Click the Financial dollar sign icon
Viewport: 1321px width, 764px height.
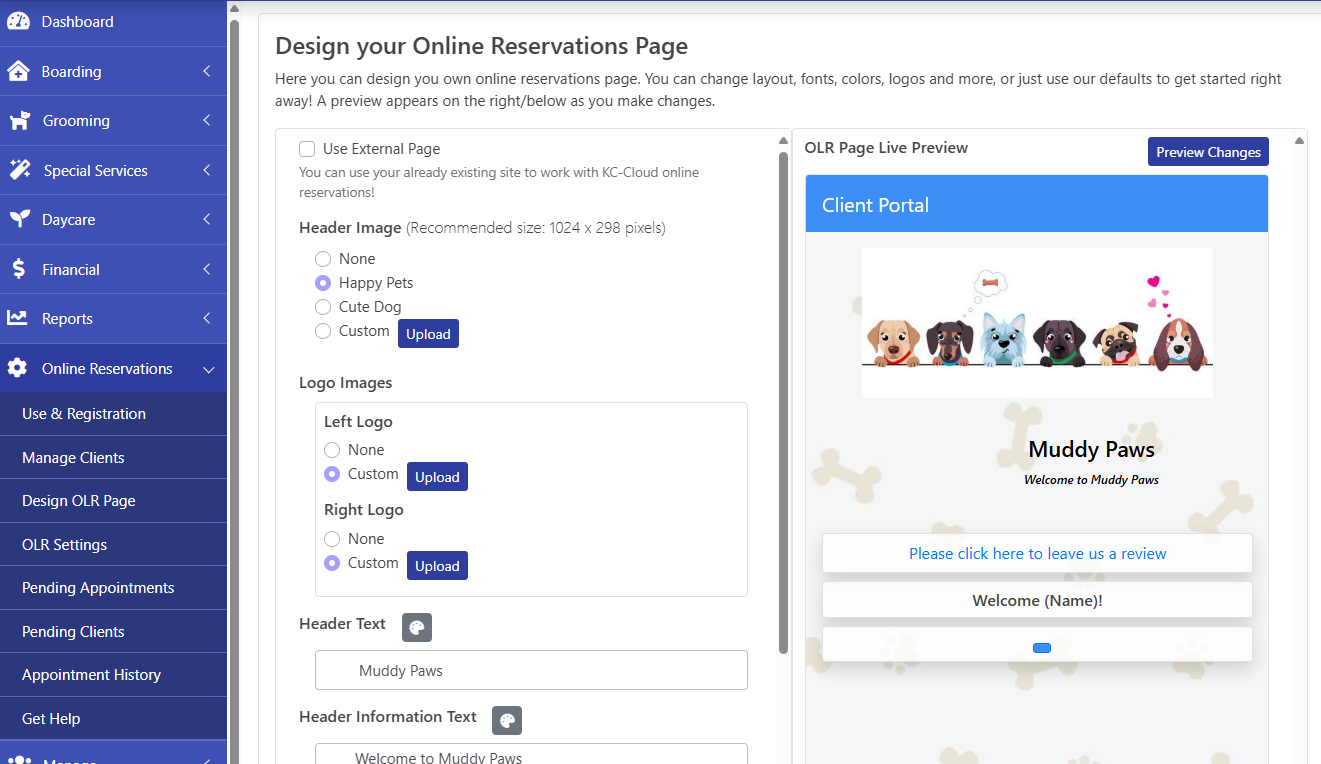pos(18,270)
